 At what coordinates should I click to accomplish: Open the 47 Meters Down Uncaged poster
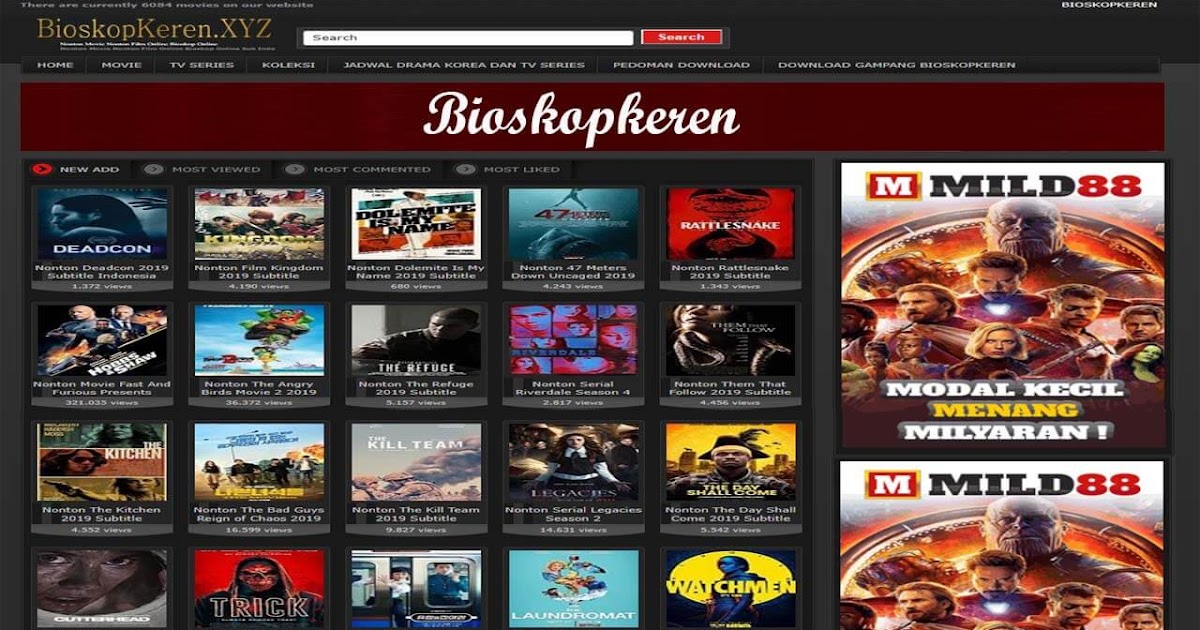pos(573,224)
